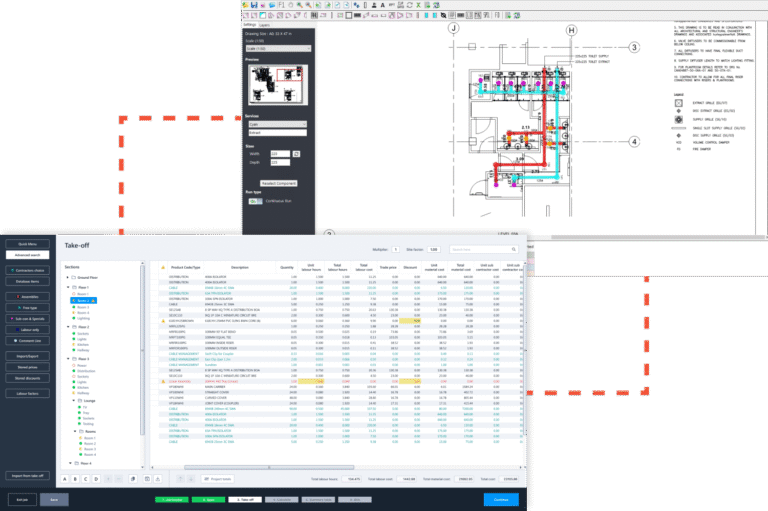Go to the Summary totals step

point(318,500)
